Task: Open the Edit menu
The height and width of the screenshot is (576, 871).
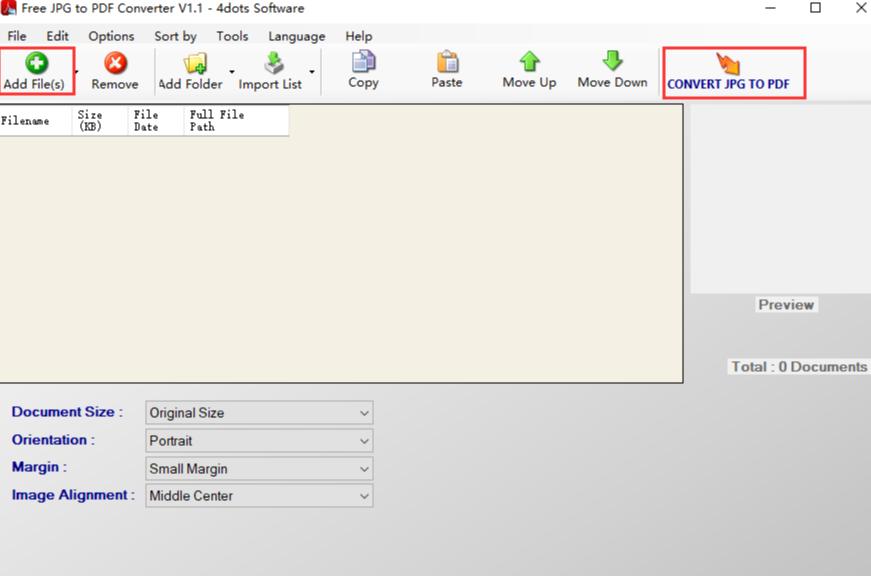Action: tap(57, 36)
